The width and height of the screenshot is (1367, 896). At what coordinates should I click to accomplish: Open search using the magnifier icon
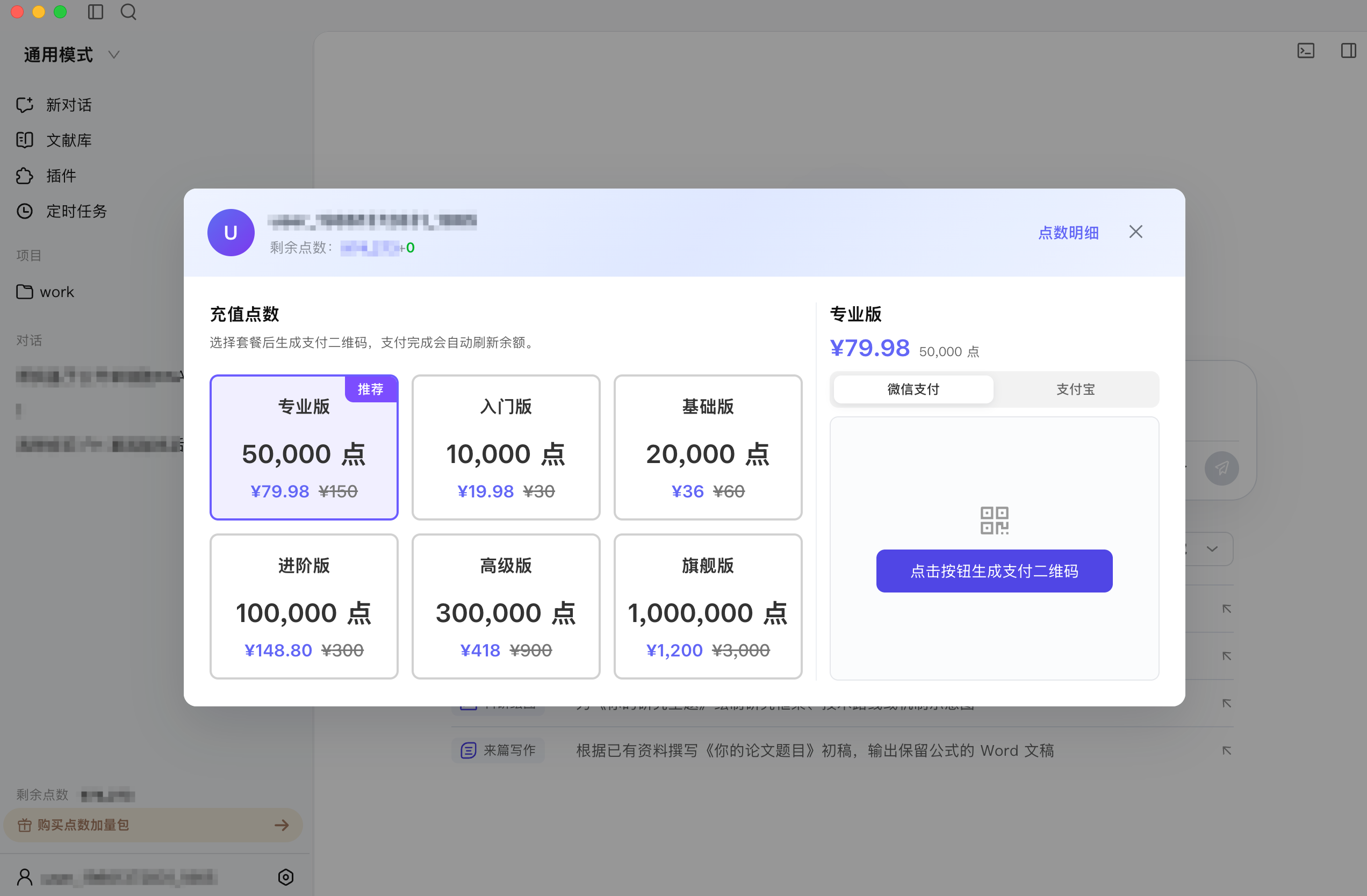tap(128, 12)
